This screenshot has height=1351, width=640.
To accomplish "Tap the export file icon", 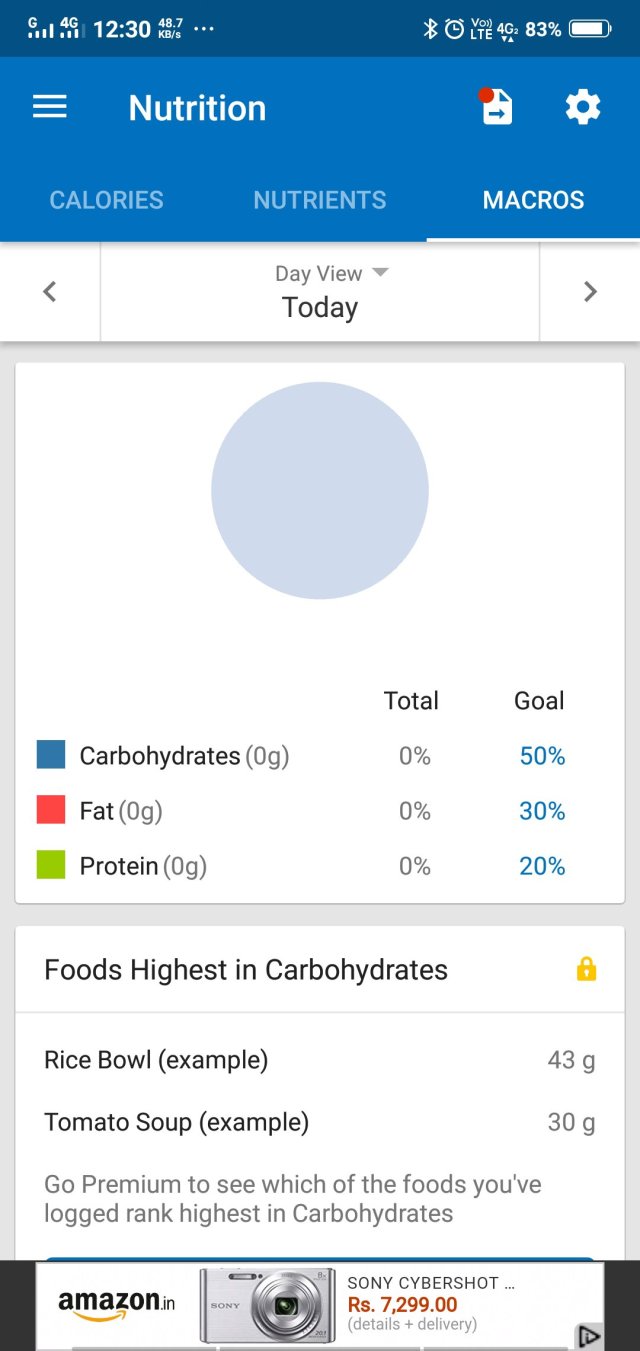I will pyautogui.click(x=496, y=108).
